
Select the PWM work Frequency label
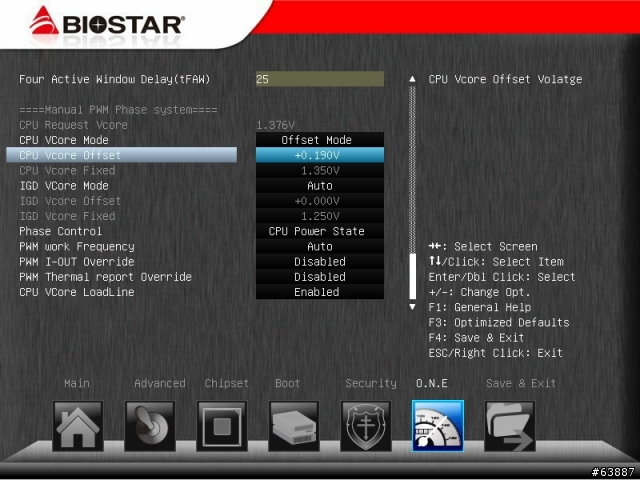click(77, 247)
